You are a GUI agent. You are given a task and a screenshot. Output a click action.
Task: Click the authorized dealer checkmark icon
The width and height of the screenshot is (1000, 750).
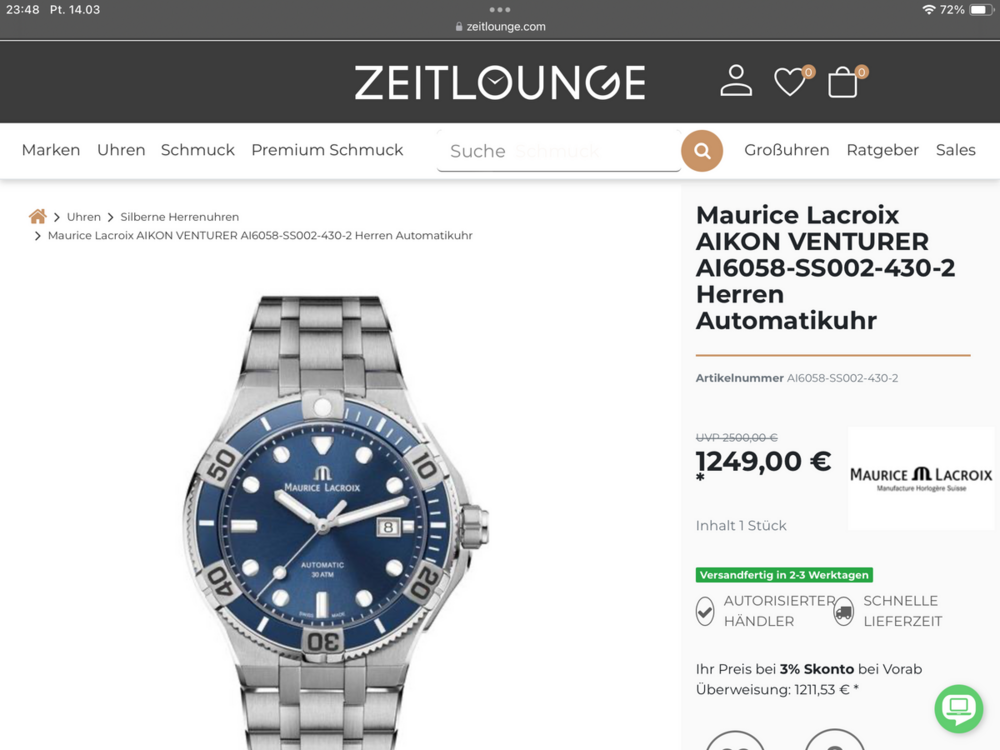705,611
